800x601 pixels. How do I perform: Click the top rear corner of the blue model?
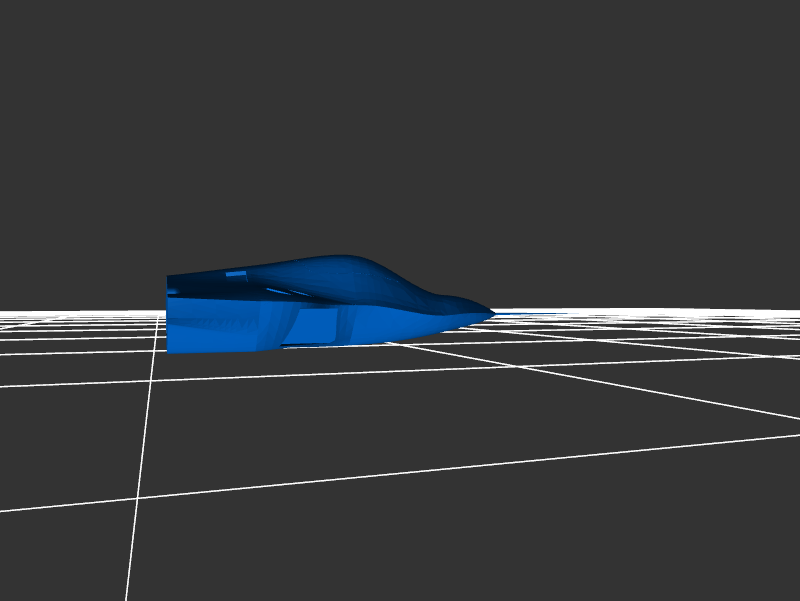click(168, 277)
